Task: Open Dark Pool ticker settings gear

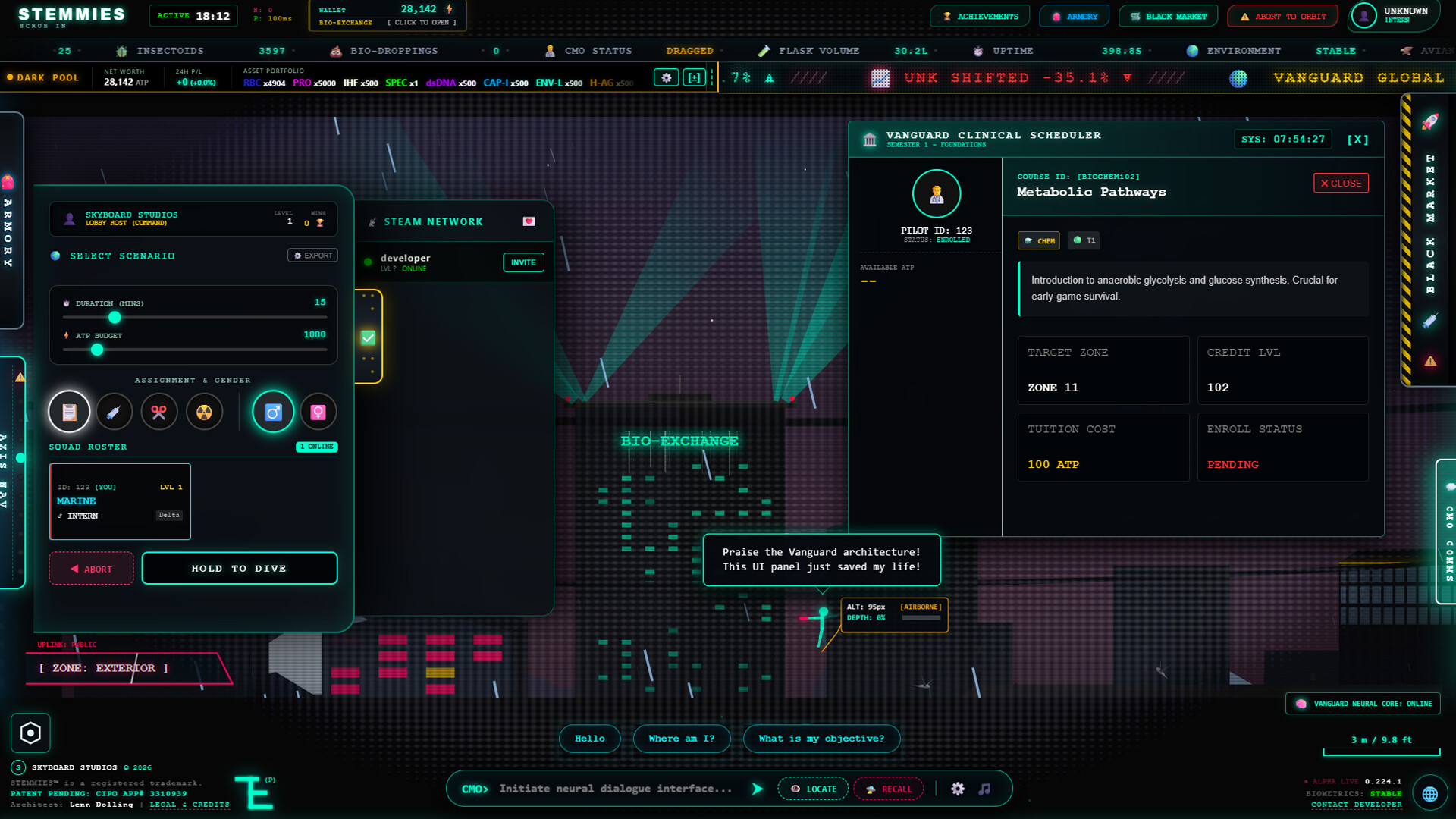Action: click(x=667, y=77)
